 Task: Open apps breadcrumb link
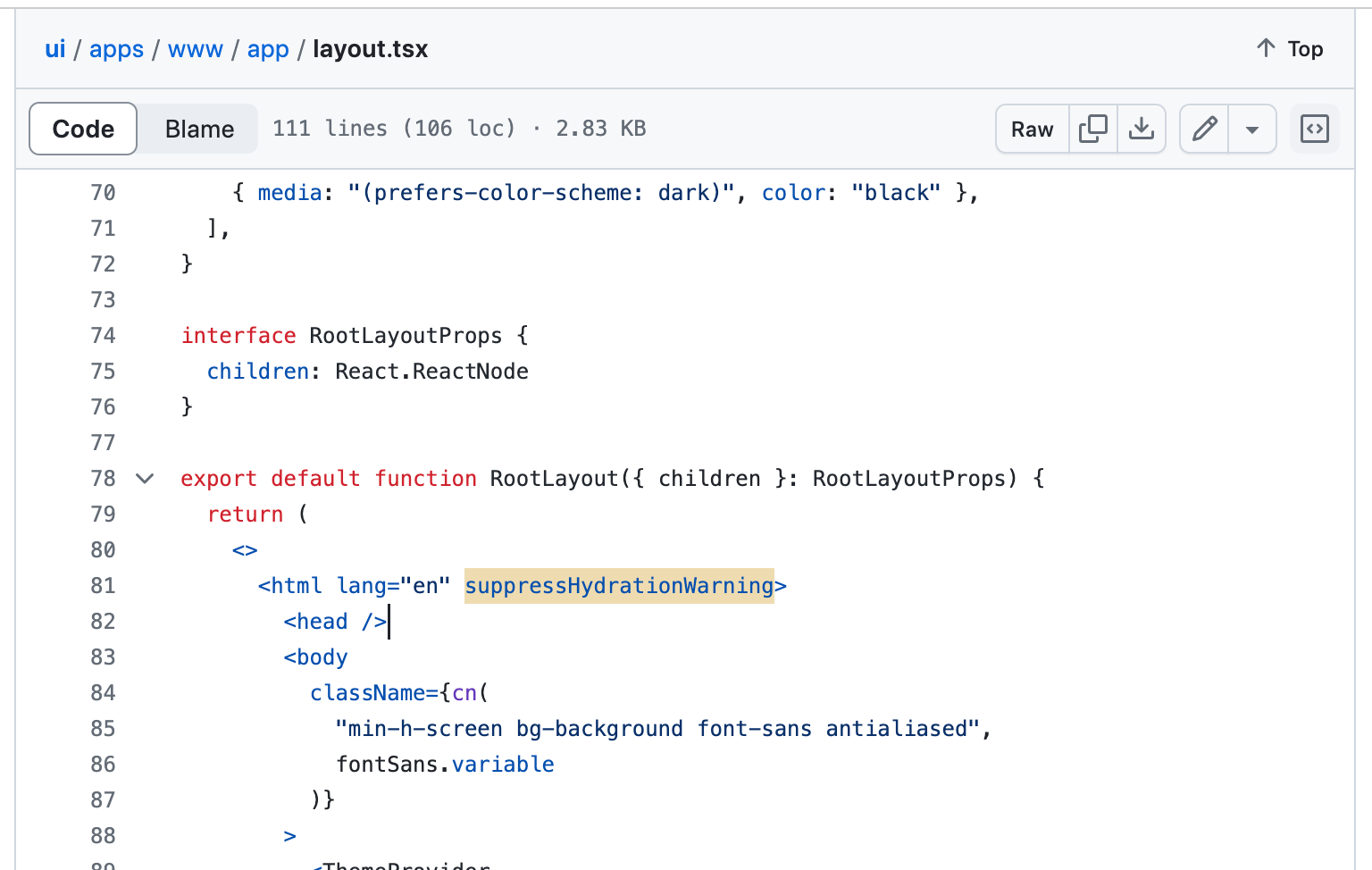coord(116,49)
